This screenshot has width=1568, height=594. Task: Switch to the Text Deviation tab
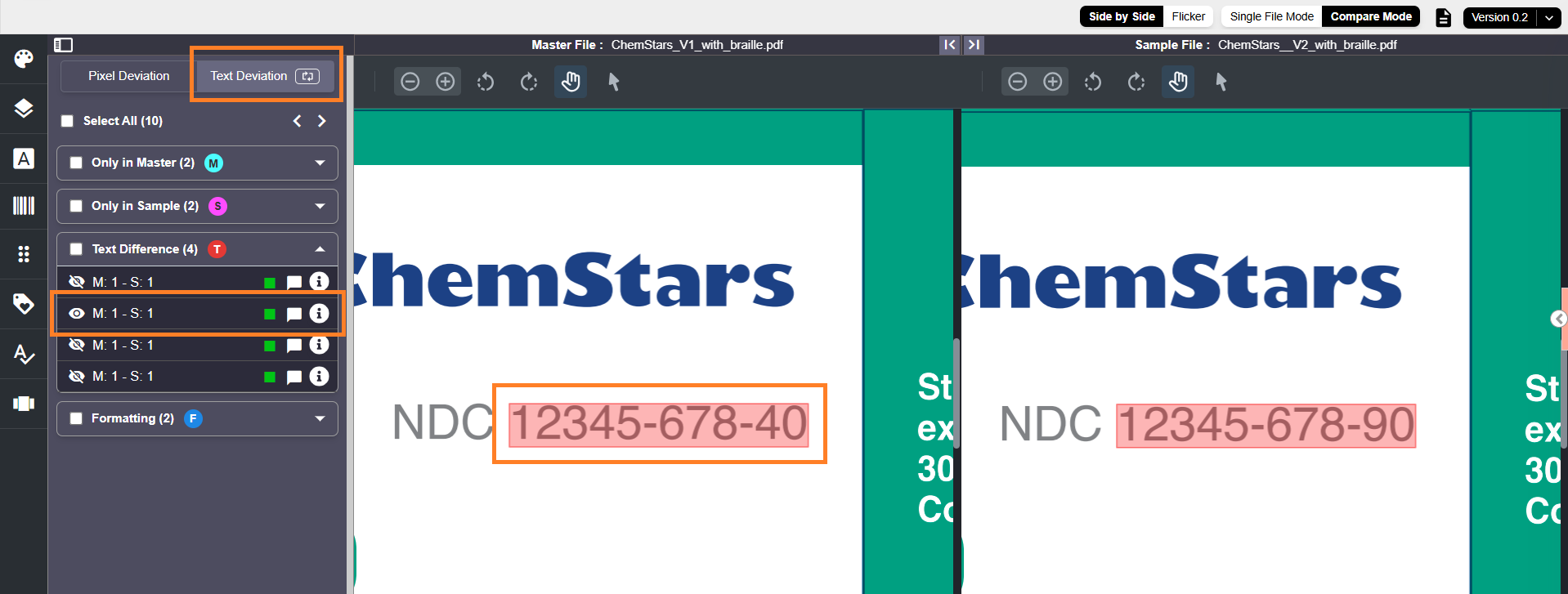pyautogui.click(x=265, y=76)
